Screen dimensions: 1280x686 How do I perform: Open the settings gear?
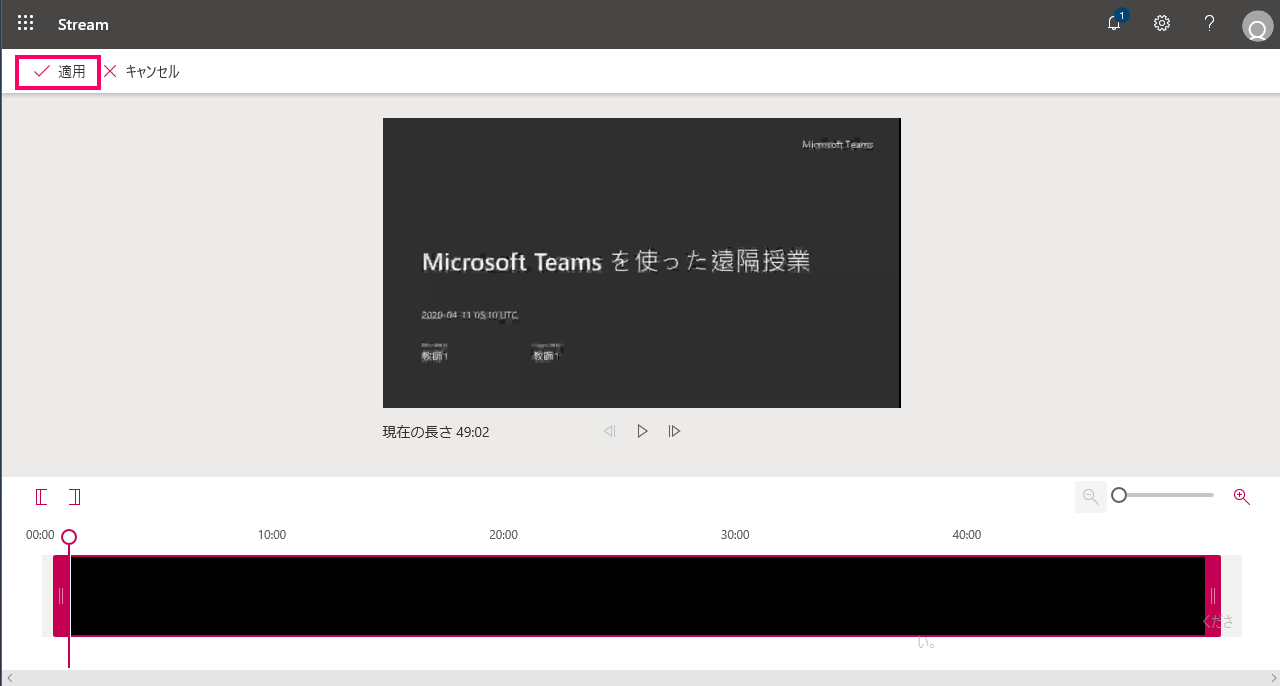pyautogui.click(x=1162, y=23)
